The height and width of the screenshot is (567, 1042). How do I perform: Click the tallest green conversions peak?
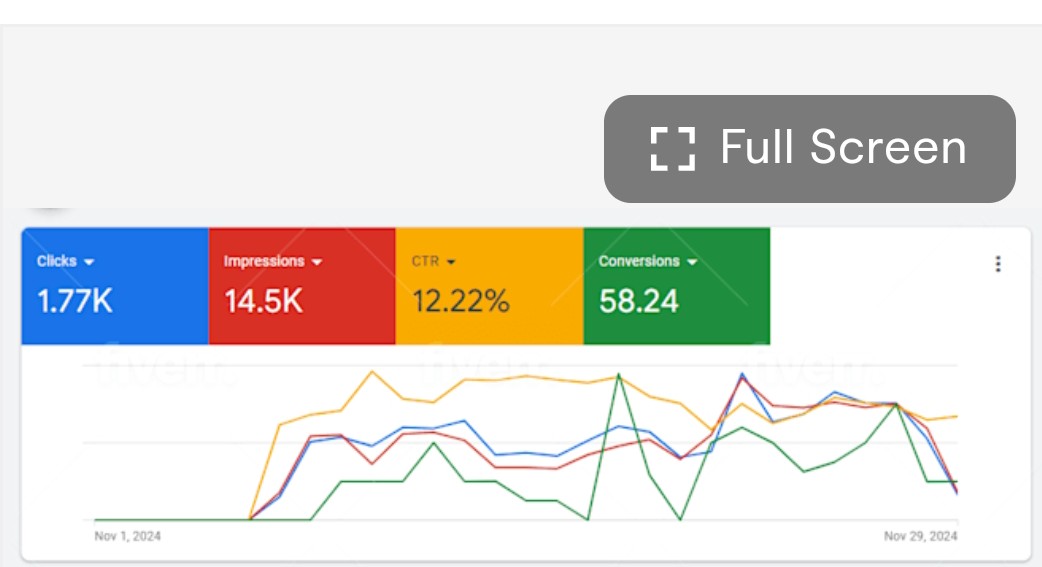[x=619, y=375]
